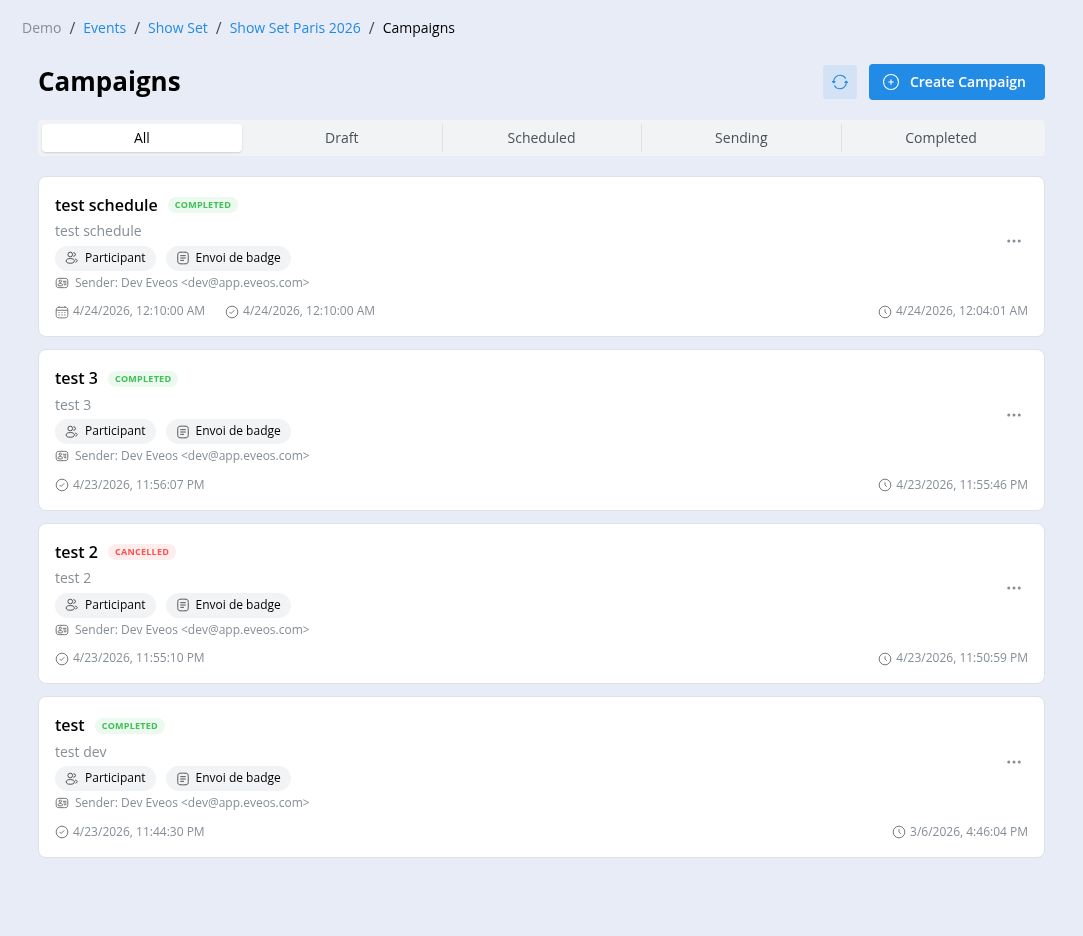Click the sender icon in test 3 card
Image resolution: width=1083 pixels, height=936 pixels.
click(62, 456)
